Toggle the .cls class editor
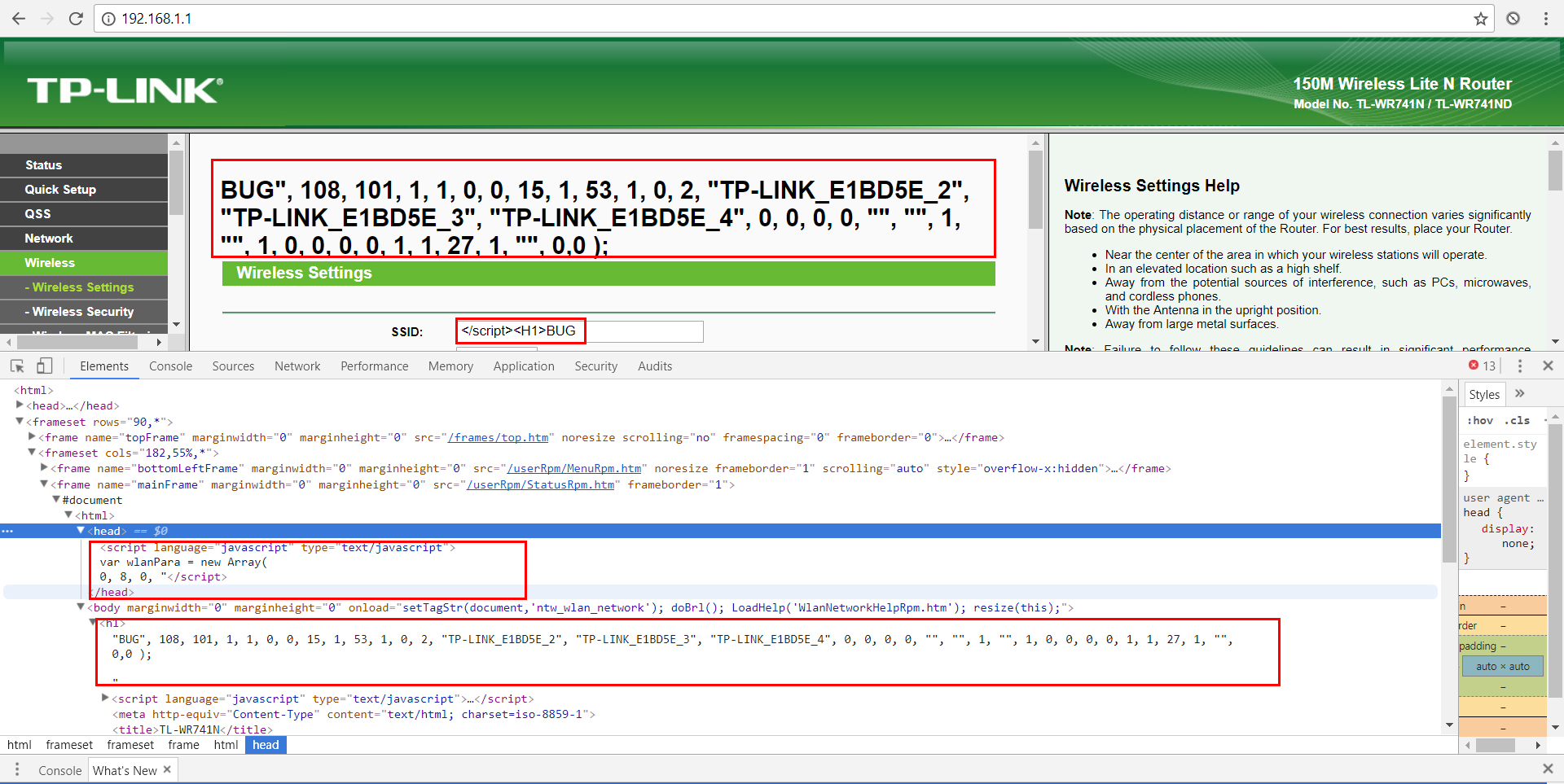1564x784 pixels. pyautogui.click(x=1517, y=421)
